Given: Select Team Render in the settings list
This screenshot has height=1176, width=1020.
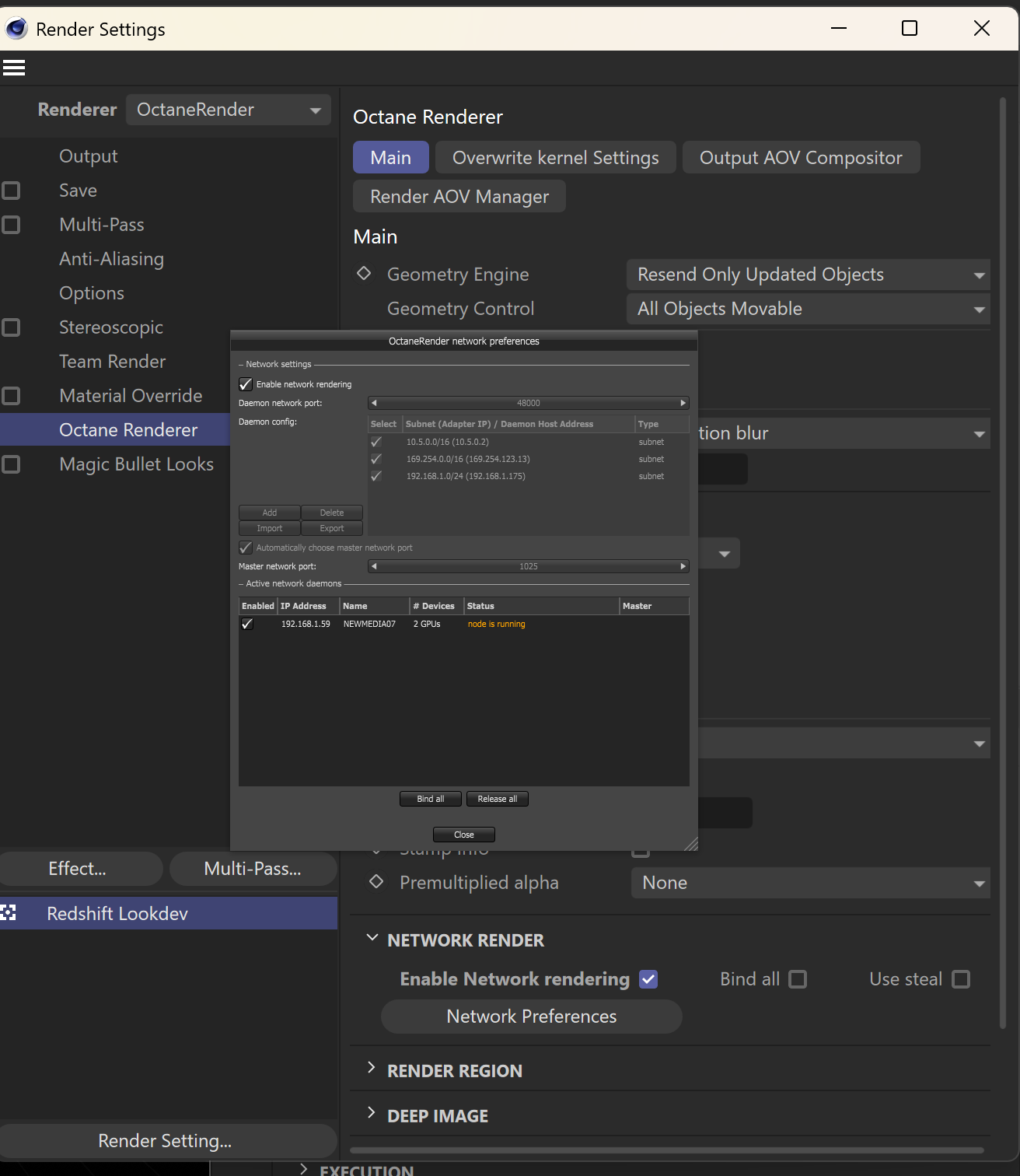Looking at the screenshot, I should (x=113, y=362).
